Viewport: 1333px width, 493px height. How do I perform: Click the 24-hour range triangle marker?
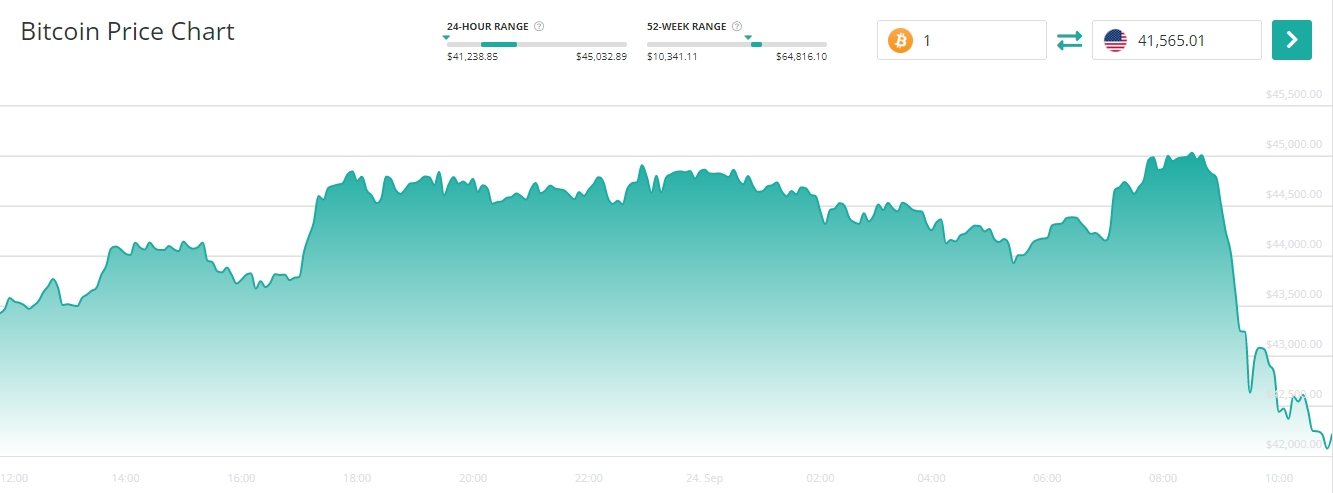[x=446, y=37]
